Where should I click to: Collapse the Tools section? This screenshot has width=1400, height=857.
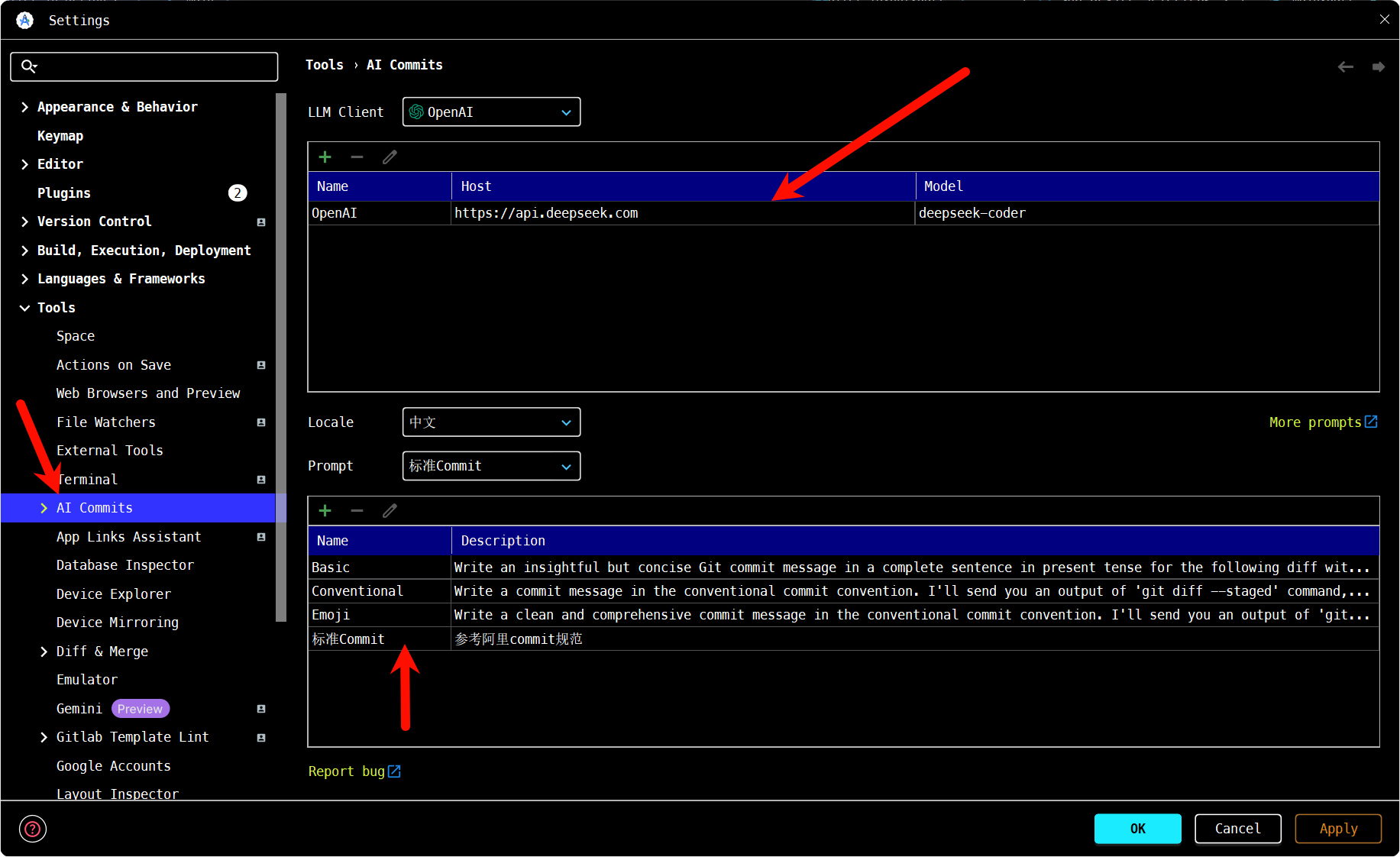click(x=25, y=308)
